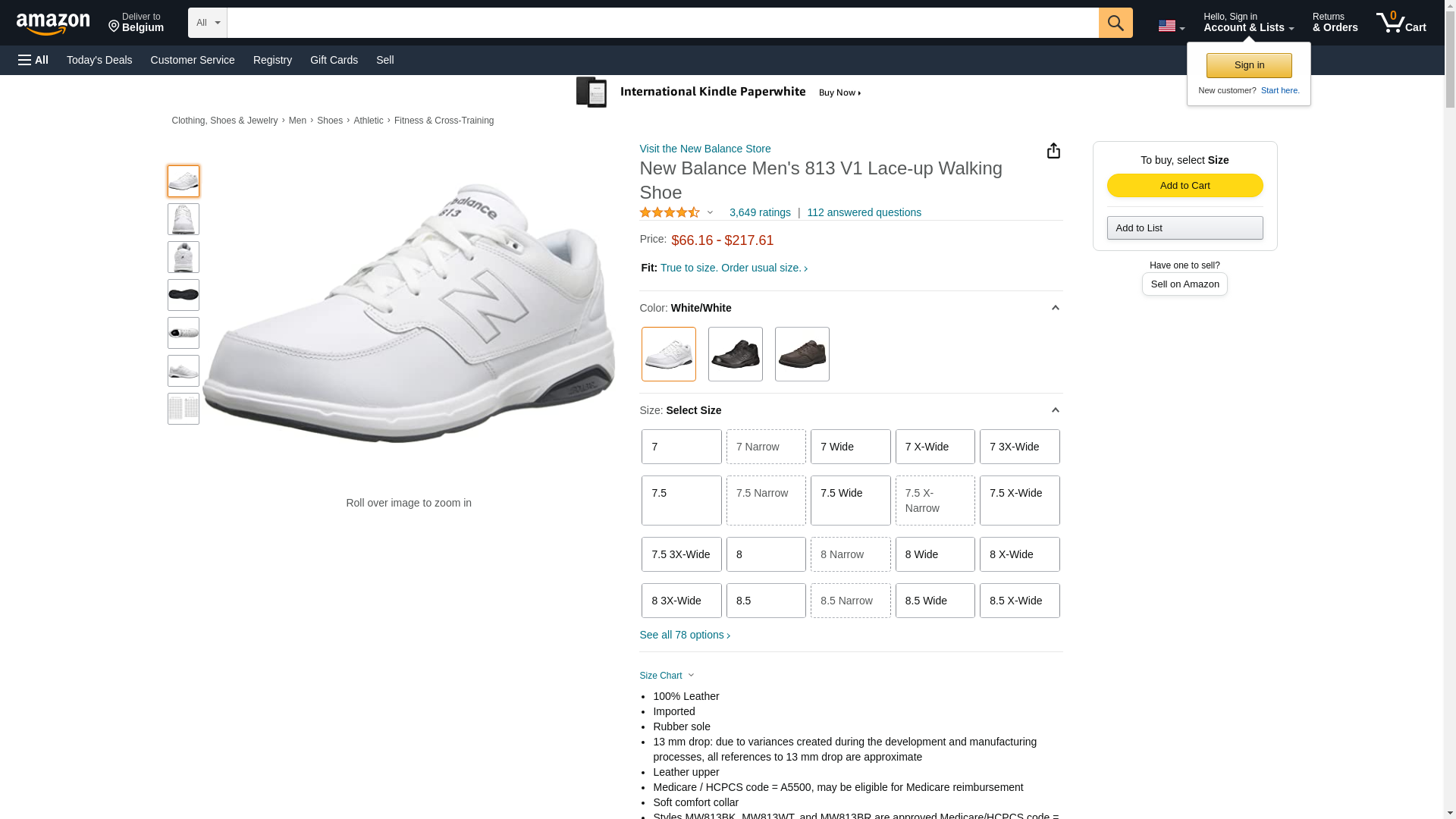Click the star rating icons
Viewport: 1456px width, 819px height.
coord(670,213)
